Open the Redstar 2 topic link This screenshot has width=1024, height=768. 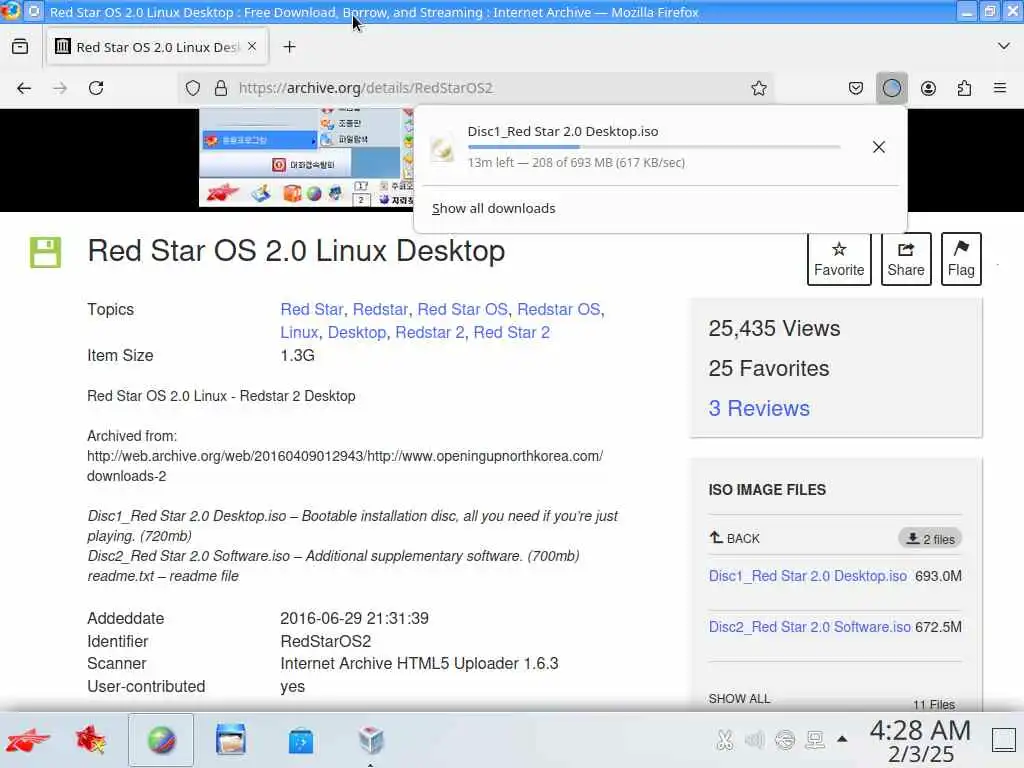(x=430, y=332)
